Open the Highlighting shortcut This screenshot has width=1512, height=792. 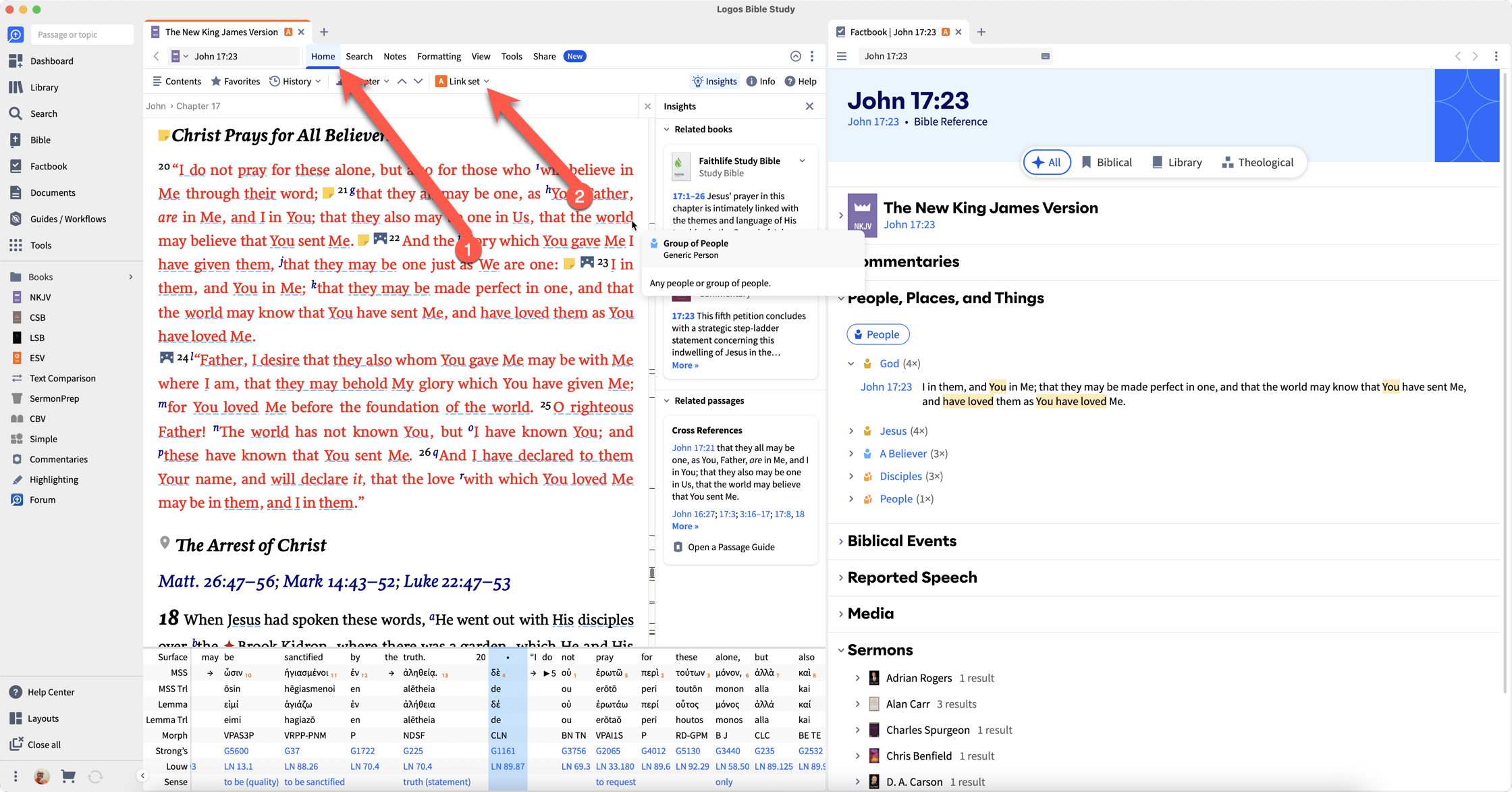(x=53, y=479)
